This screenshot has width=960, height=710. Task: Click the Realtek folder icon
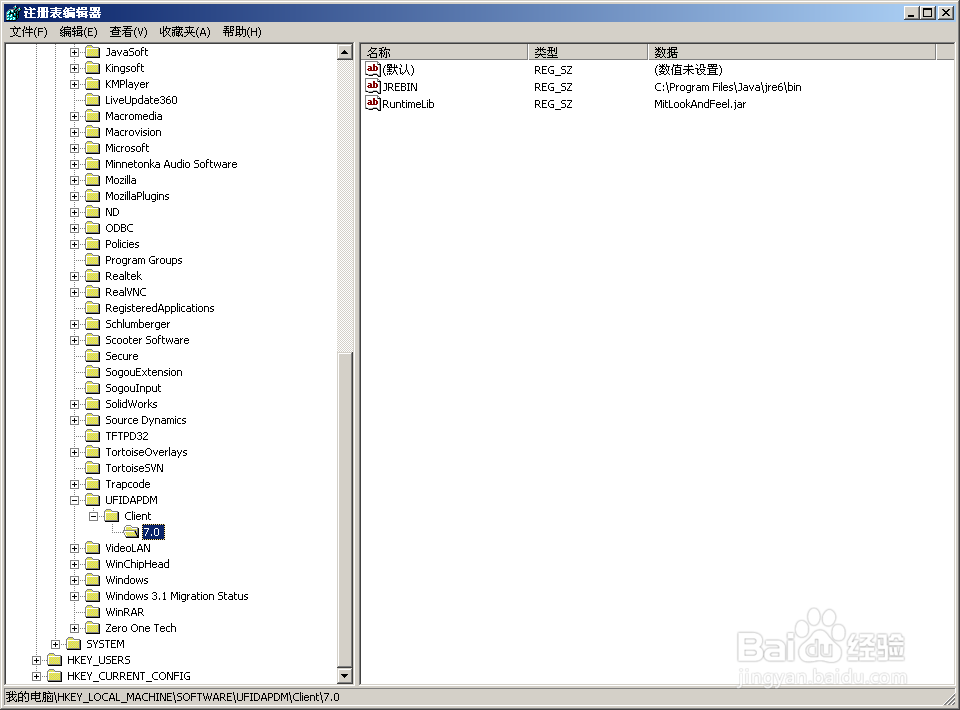coord(92,276)
